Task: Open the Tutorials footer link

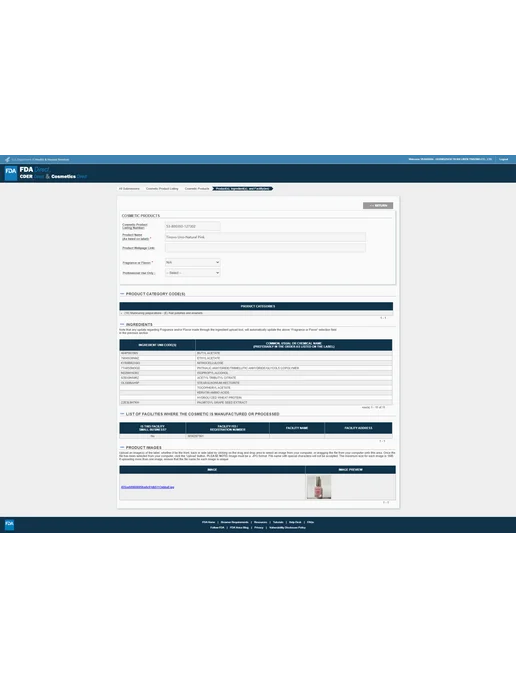Action: coord(278,522)
